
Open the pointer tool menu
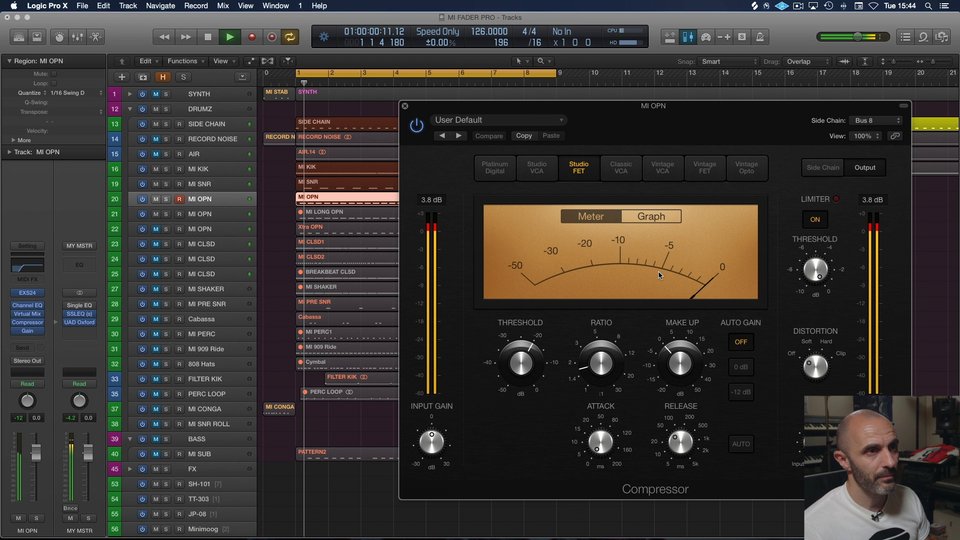click(x=521, y=61)
